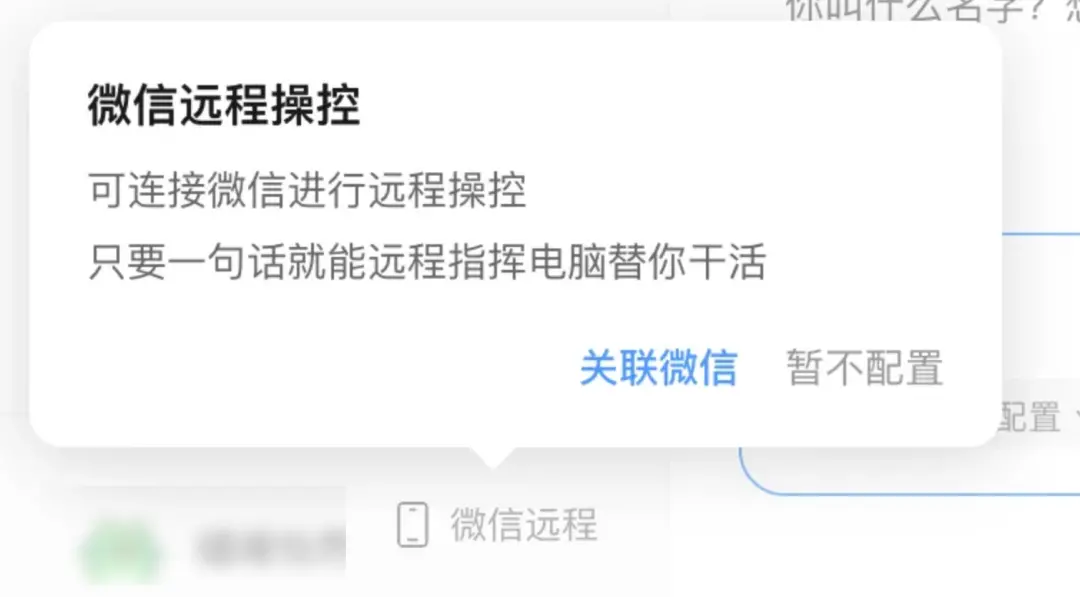Click the line 只要一句话就能远程指挥电脑替你干活
The width and height of the screenshot is (1080, 597).
pyautogui.click(x=427, y=262)
